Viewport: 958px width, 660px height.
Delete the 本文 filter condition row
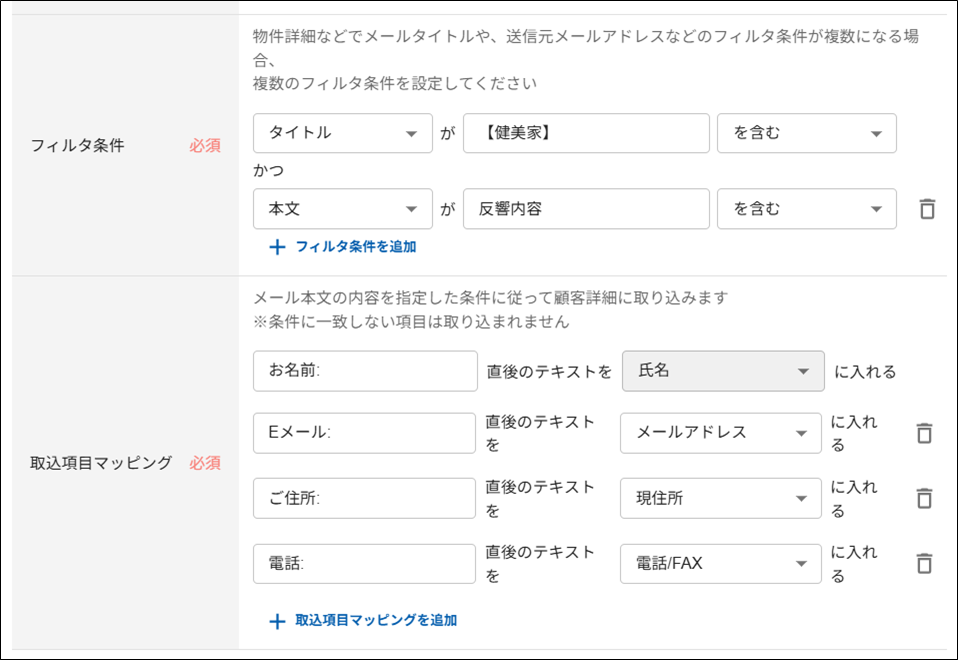point(927,209)
